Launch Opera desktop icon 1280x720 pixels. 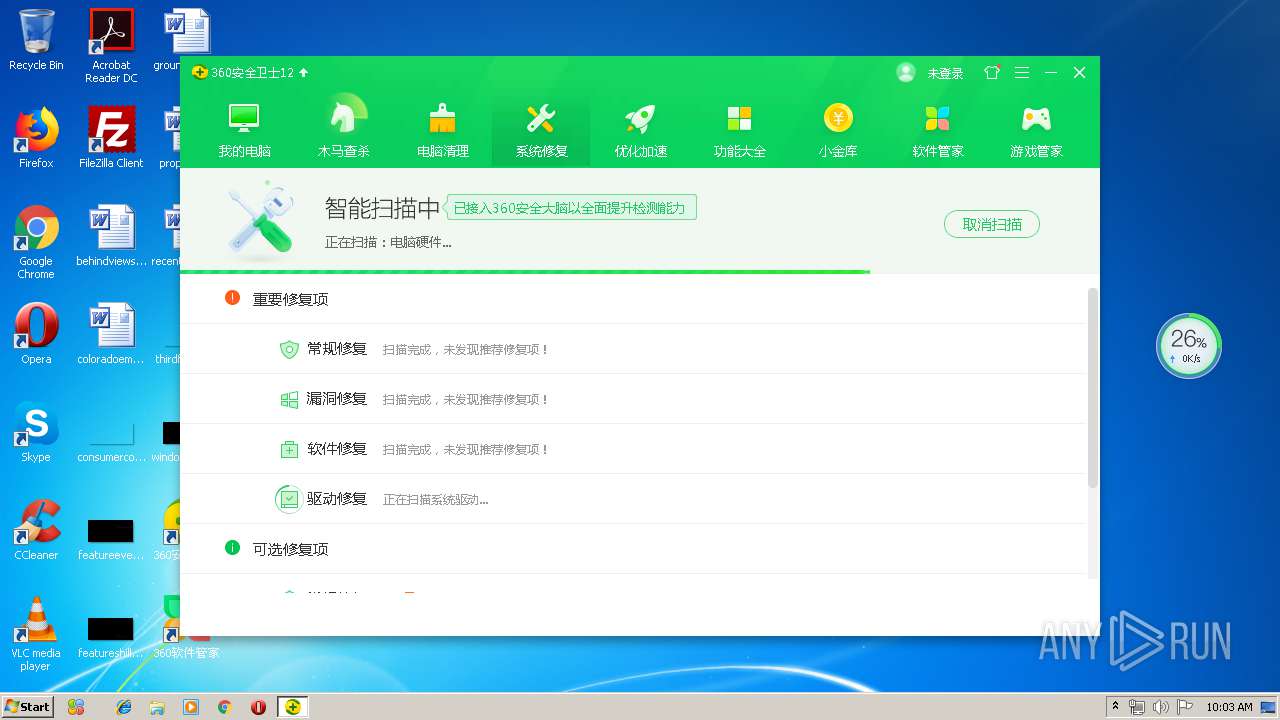(36, 334)
